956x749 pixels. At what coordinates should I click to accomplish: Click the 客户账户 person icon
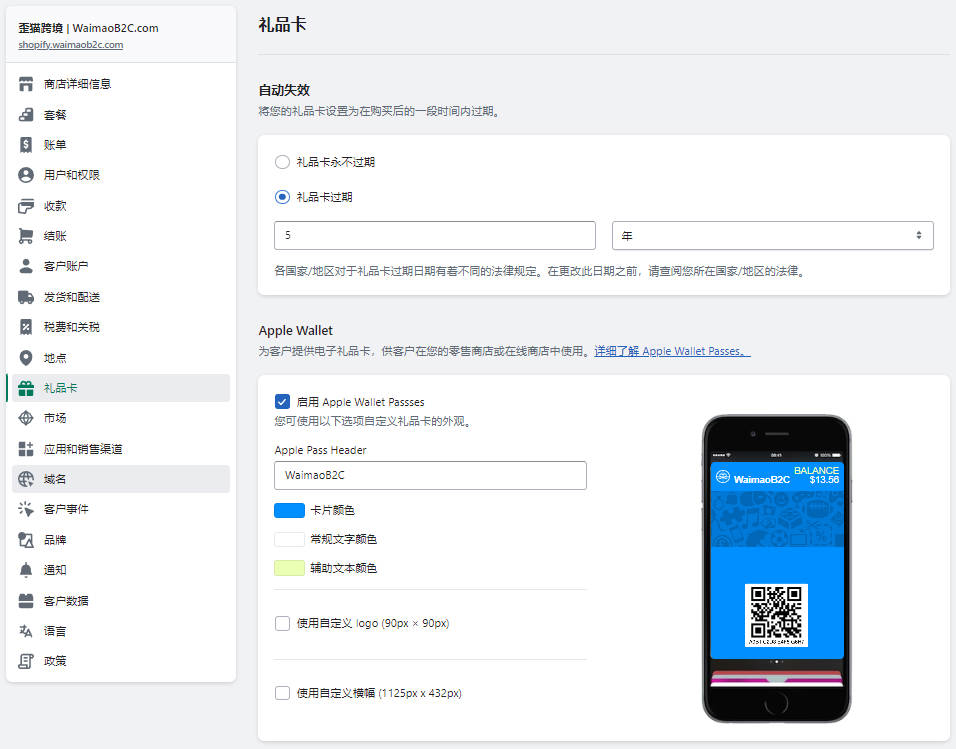tap(26, 266)
